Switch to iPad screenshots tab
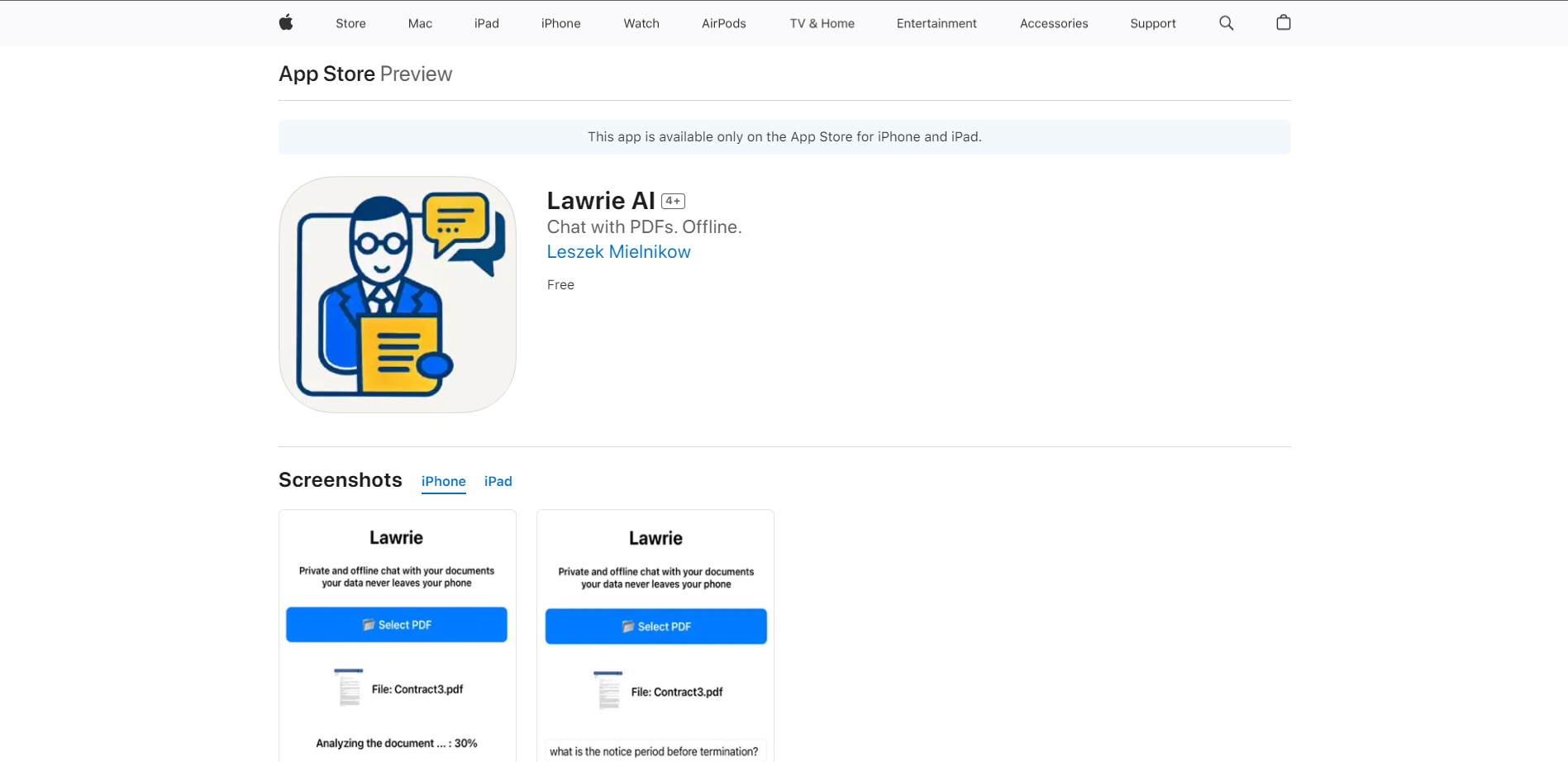The width and height of the screenshot is (1568, 762). tap(498, 482)
